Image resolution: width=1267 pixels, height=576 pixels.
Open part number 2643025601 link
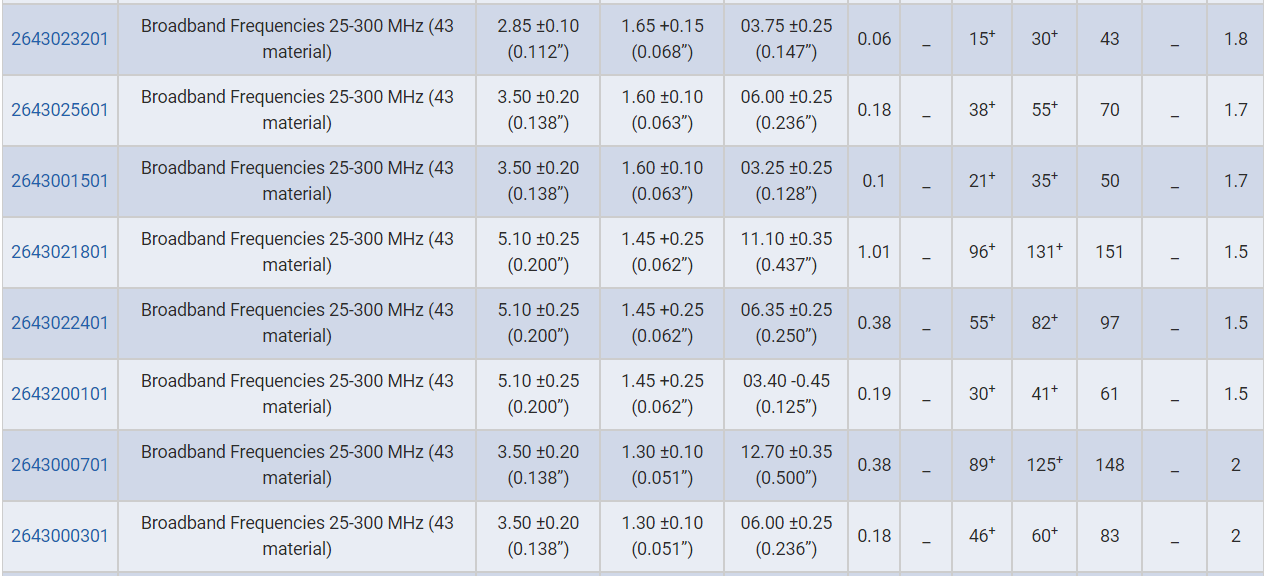[60, 110]
